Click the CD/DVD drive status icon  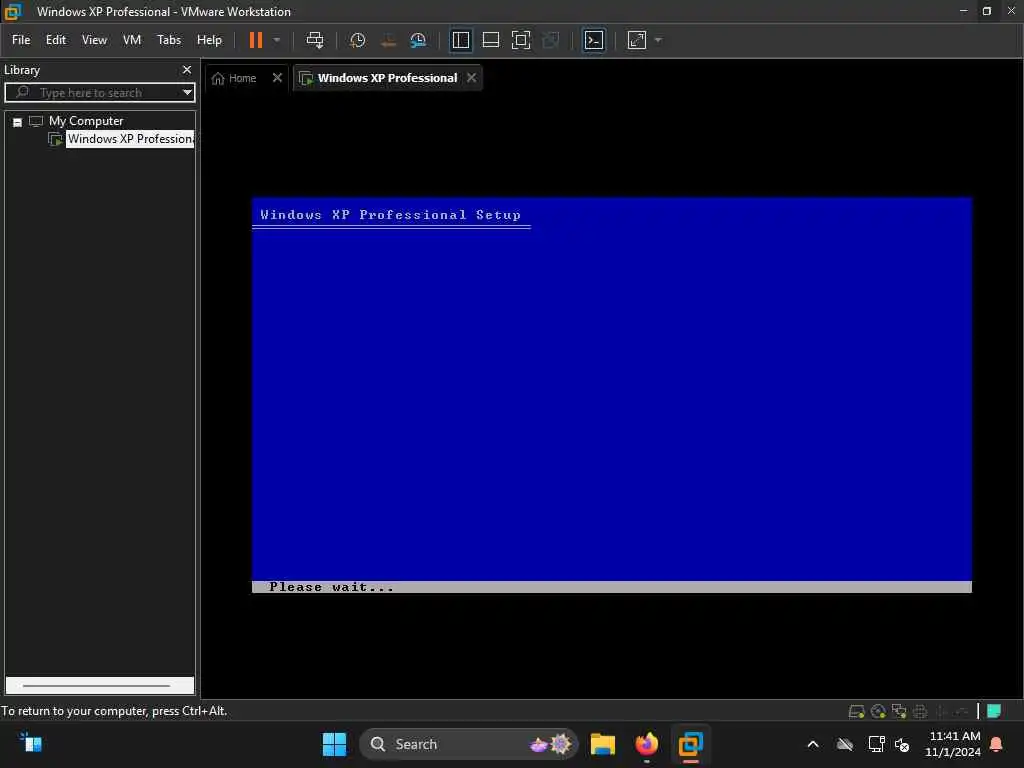pos(878,711)
